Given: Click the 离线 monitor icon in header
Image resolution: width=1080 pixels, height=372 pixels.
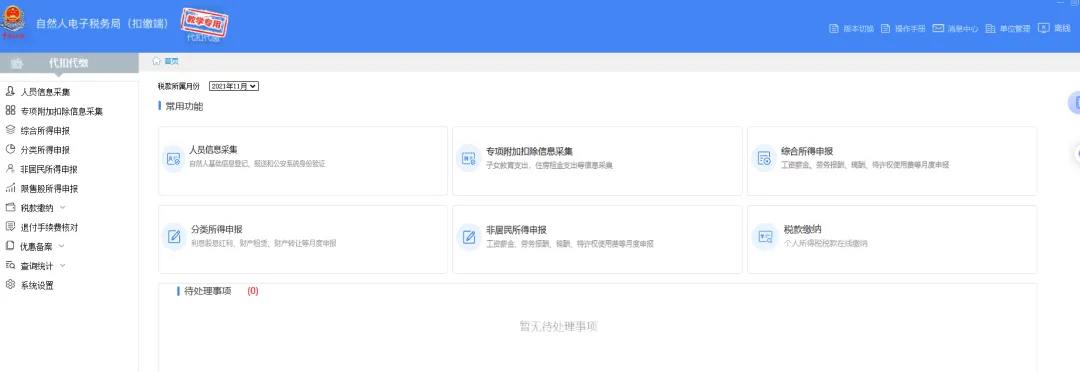Looking at the screenshot, I should pos(1043,28).
